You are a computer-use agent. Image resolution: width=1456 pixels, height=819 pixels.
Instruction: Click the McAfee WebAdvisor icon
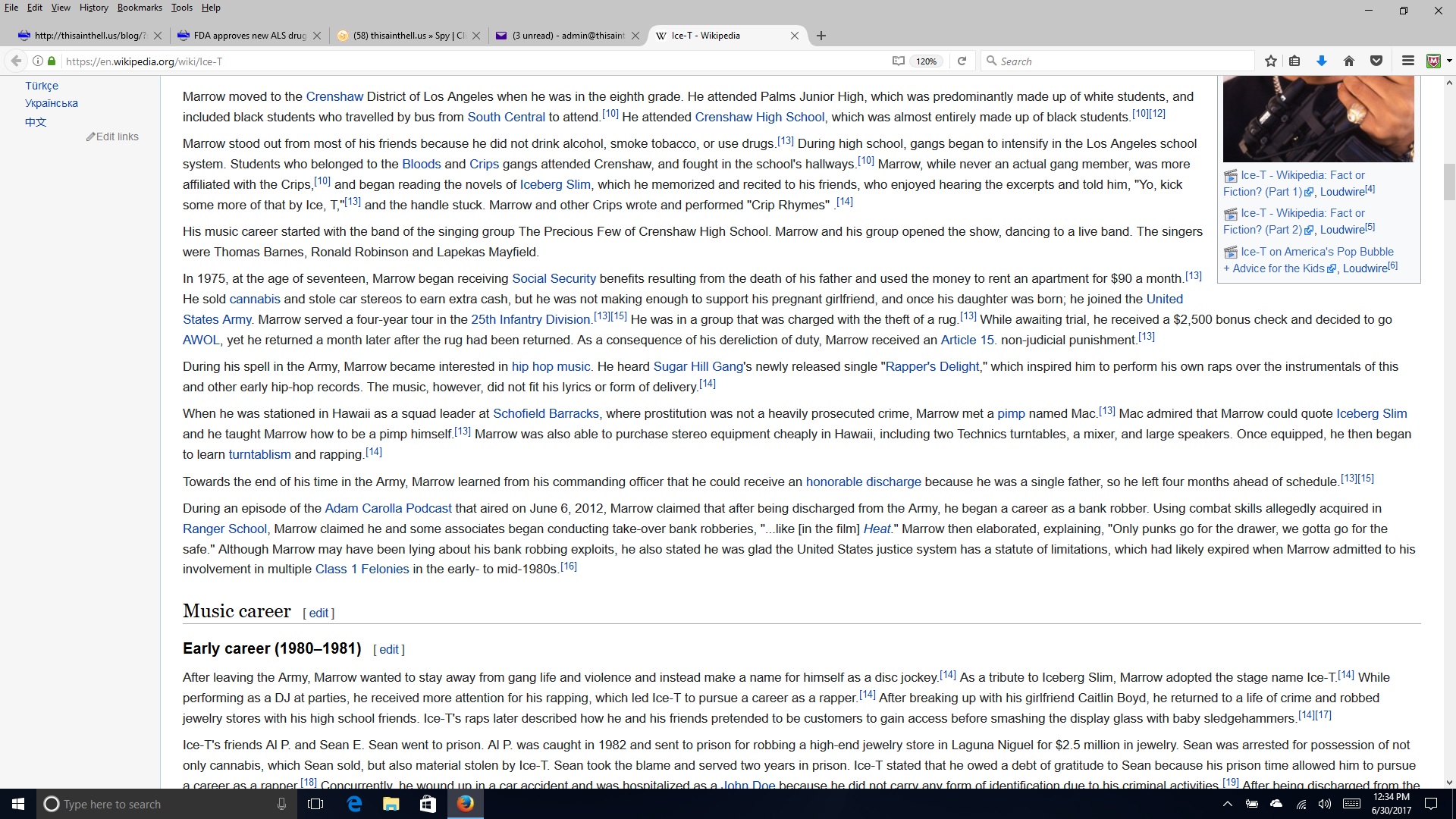pyautogui.click(x=1432, y=61)
